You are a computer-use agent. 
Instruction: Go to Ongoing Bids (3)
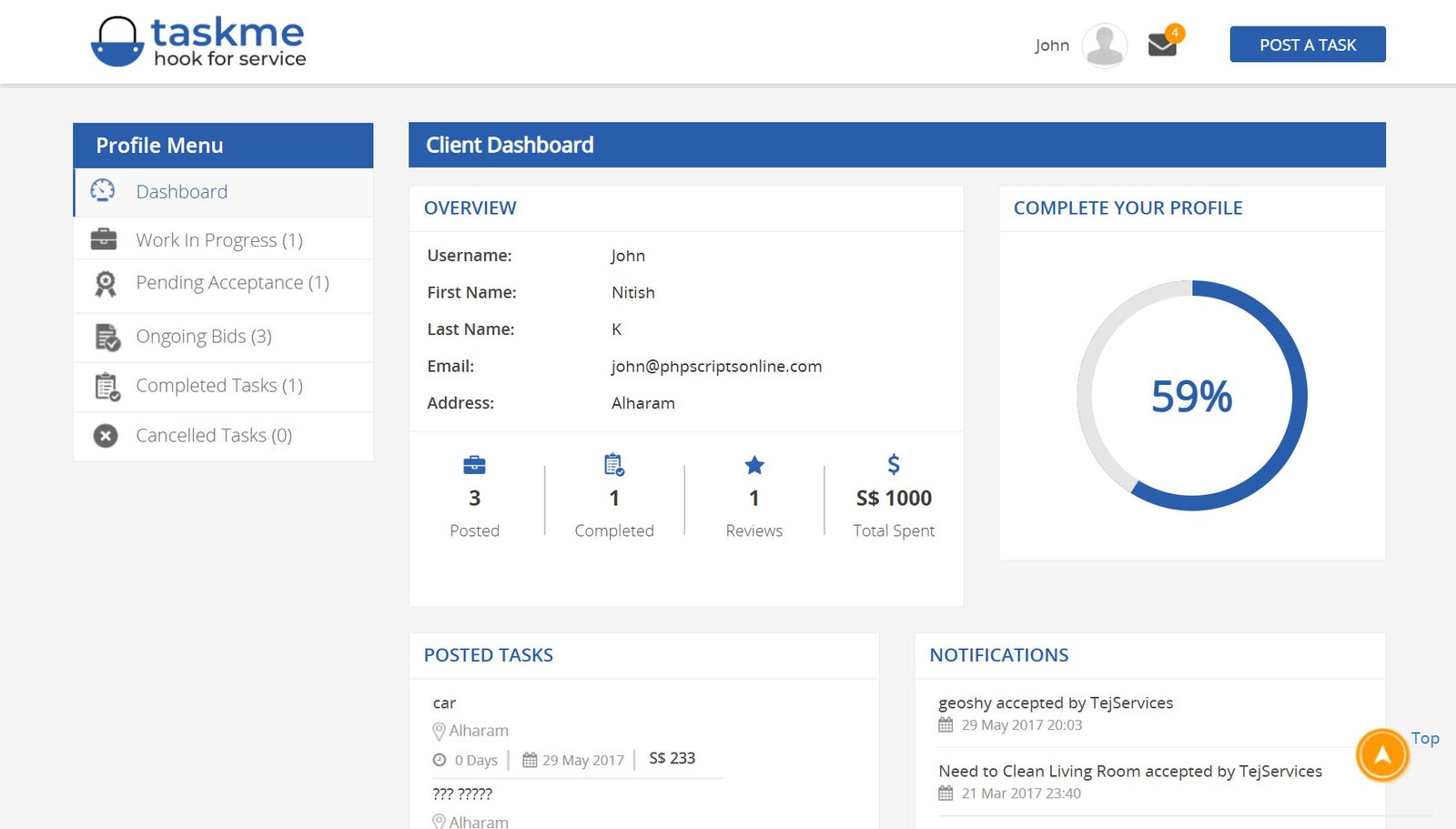click(223, 337)
